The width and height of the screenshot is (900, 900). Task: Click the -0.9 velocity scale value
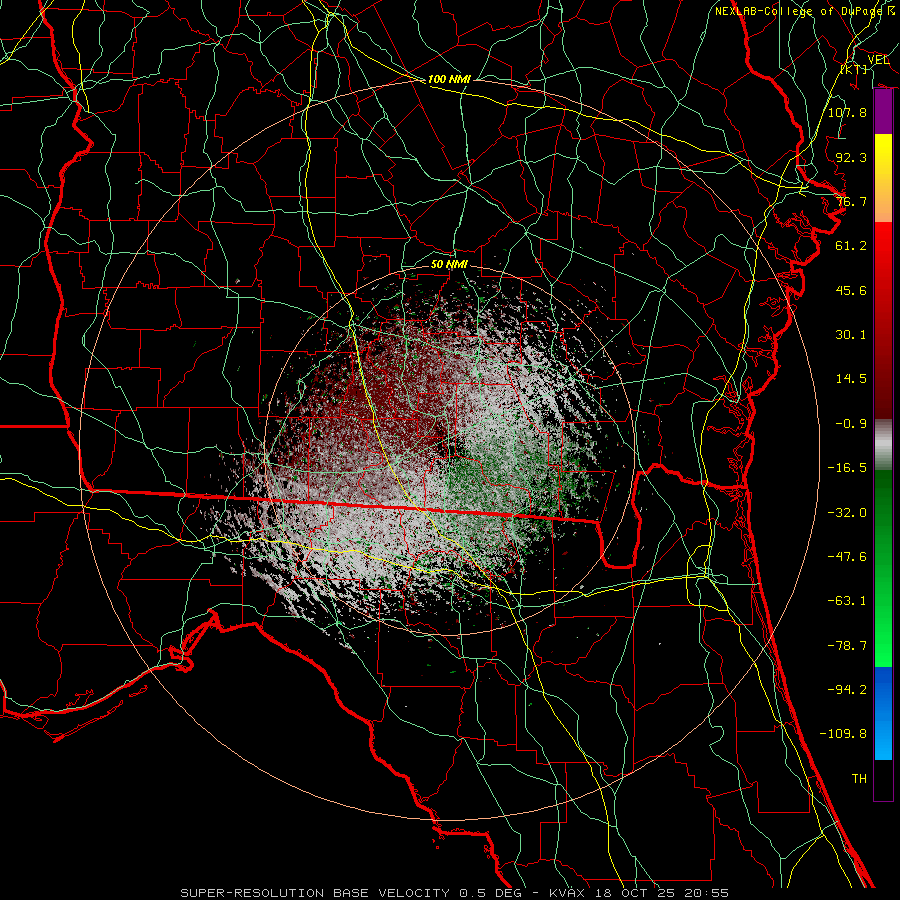(851, 424)
